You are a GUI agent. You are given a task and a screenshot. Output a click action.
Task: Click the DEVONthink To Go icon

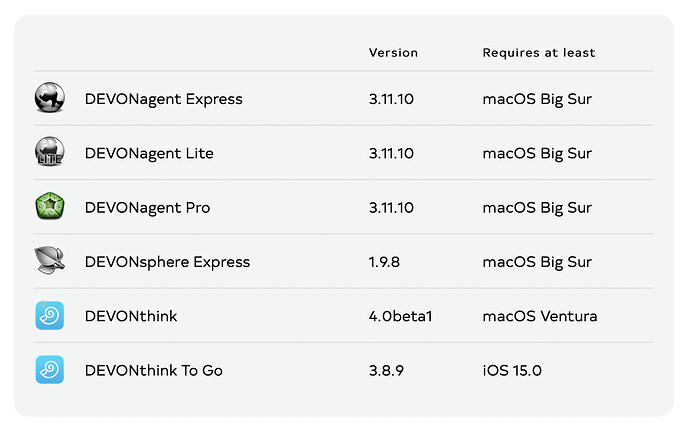[x=50, y=370]
